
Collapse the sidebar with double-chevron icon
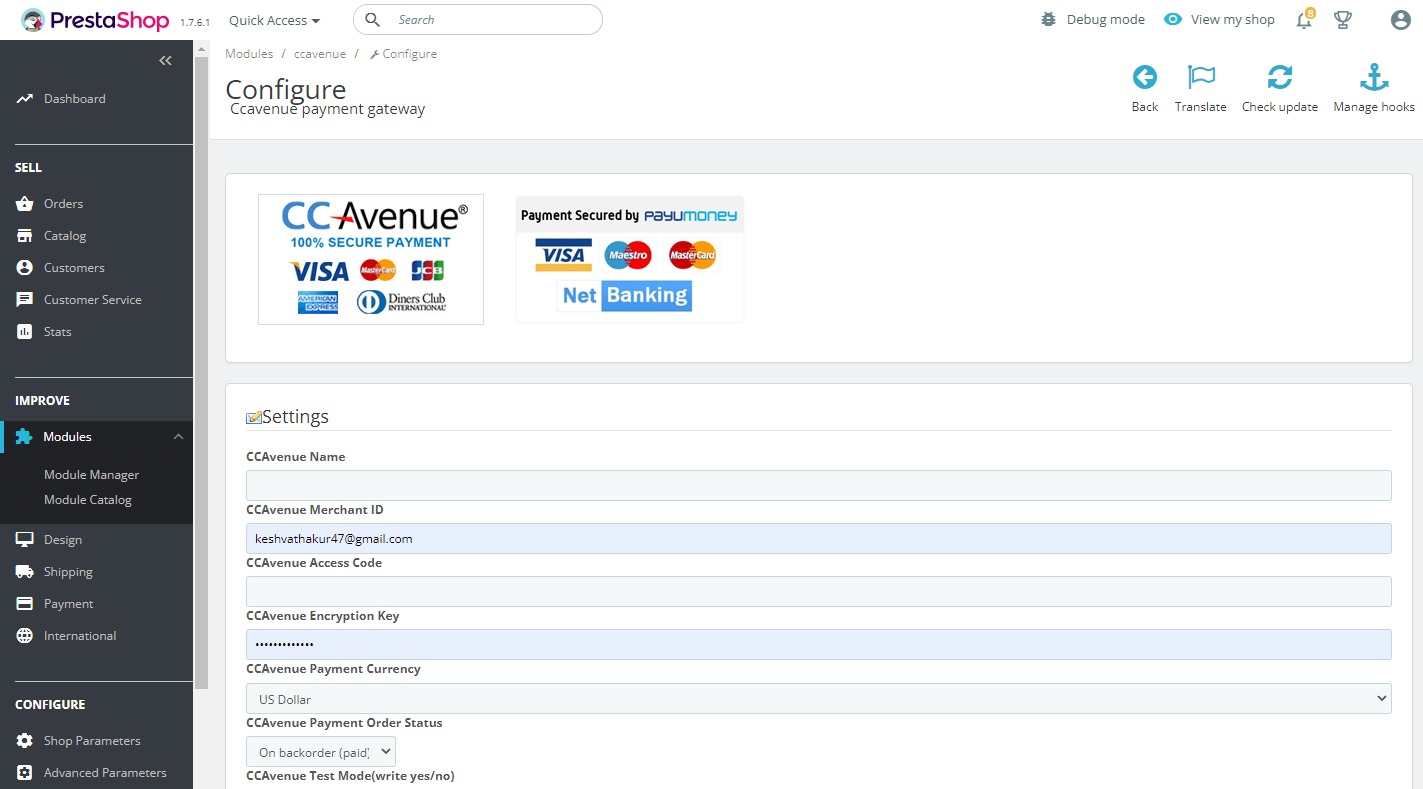[166, 61]
